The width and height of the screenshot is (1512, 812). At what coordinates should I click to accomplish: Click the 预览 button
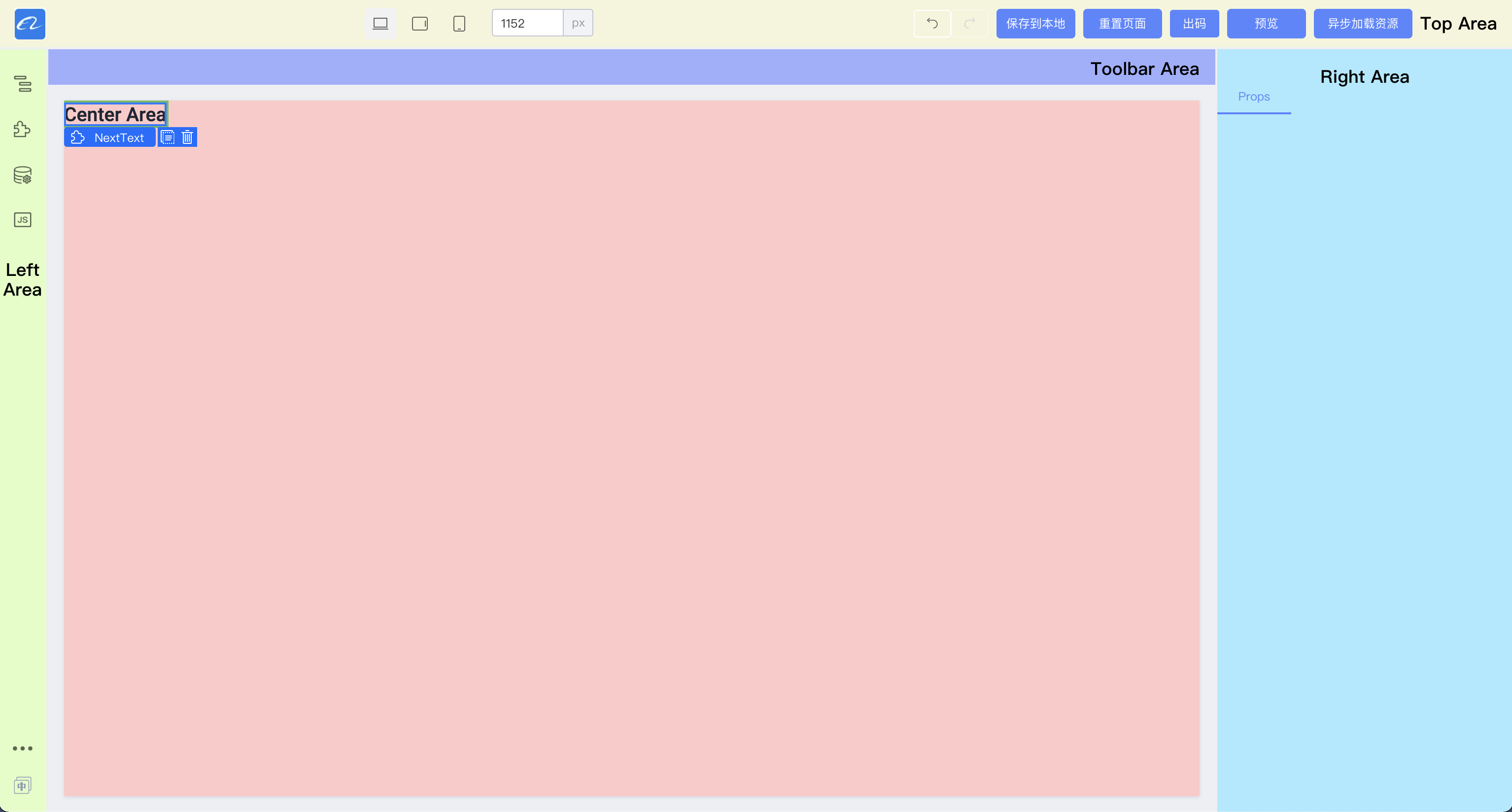pyautogui.click(x=1266, y=24)
